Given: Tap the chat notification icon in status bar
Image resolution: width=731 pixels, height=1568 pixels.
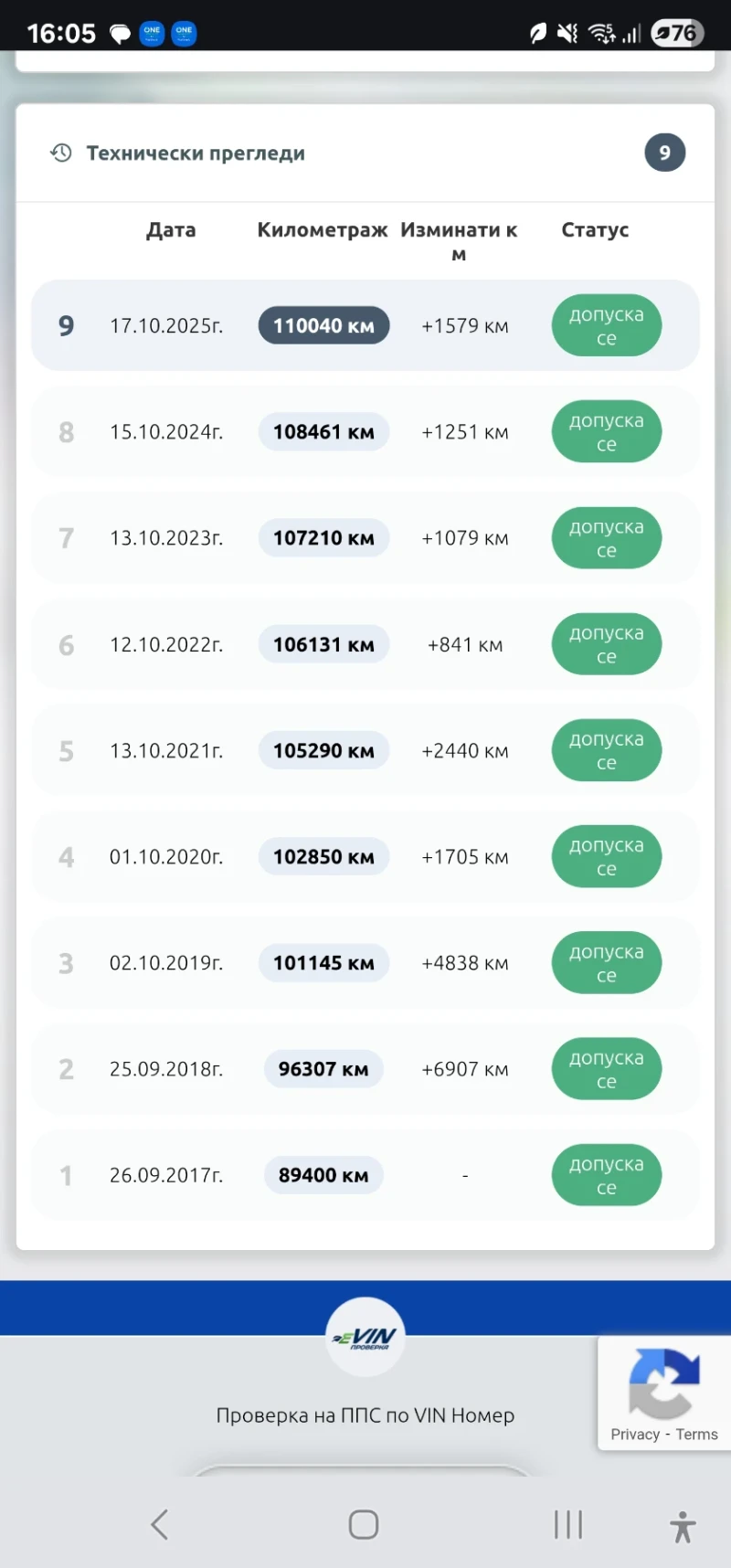Looking at the screenshot, I should (x=120, y=34).
